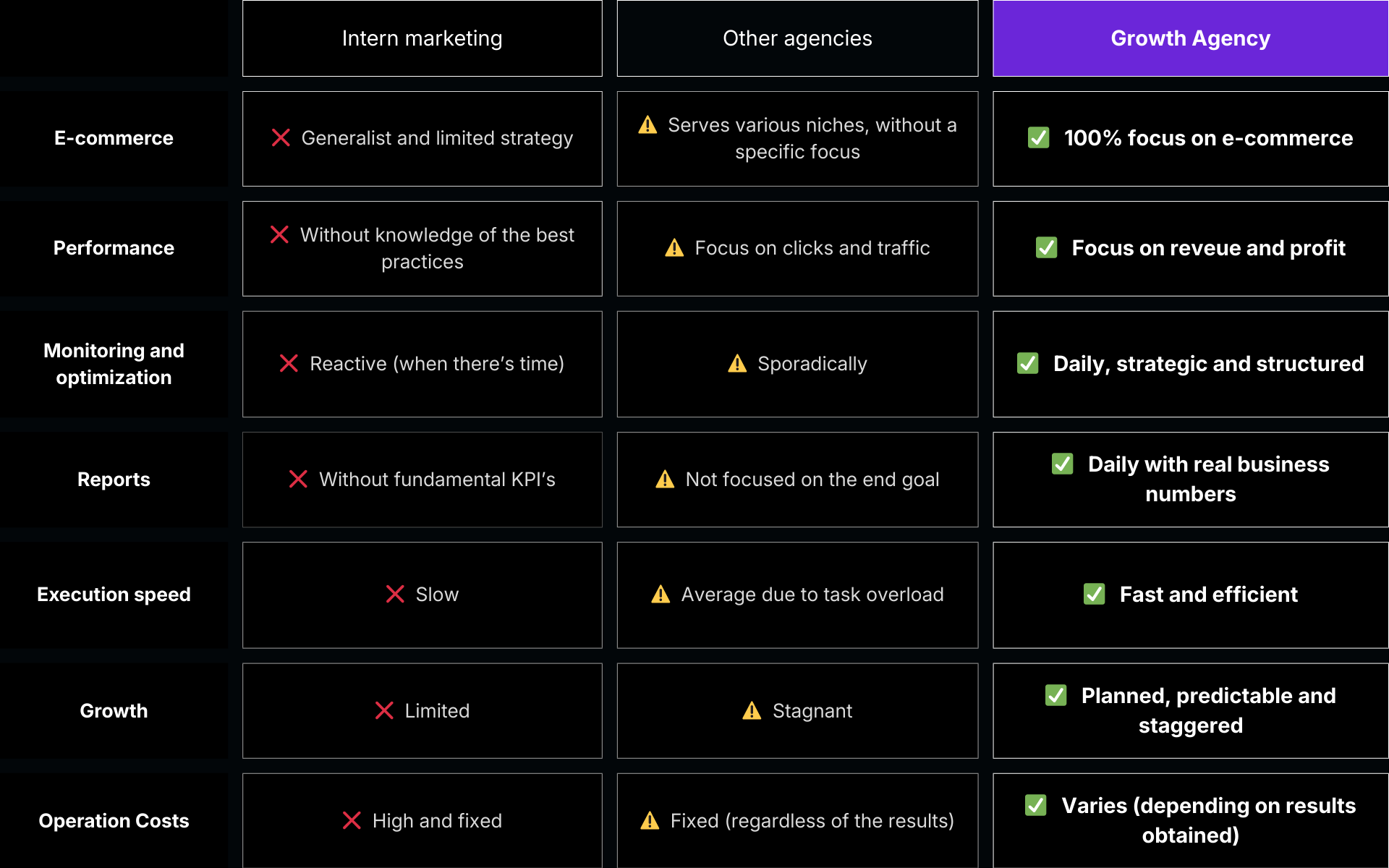Click the Operation Costs row label
1389x868 pixels.
(114, 821)
